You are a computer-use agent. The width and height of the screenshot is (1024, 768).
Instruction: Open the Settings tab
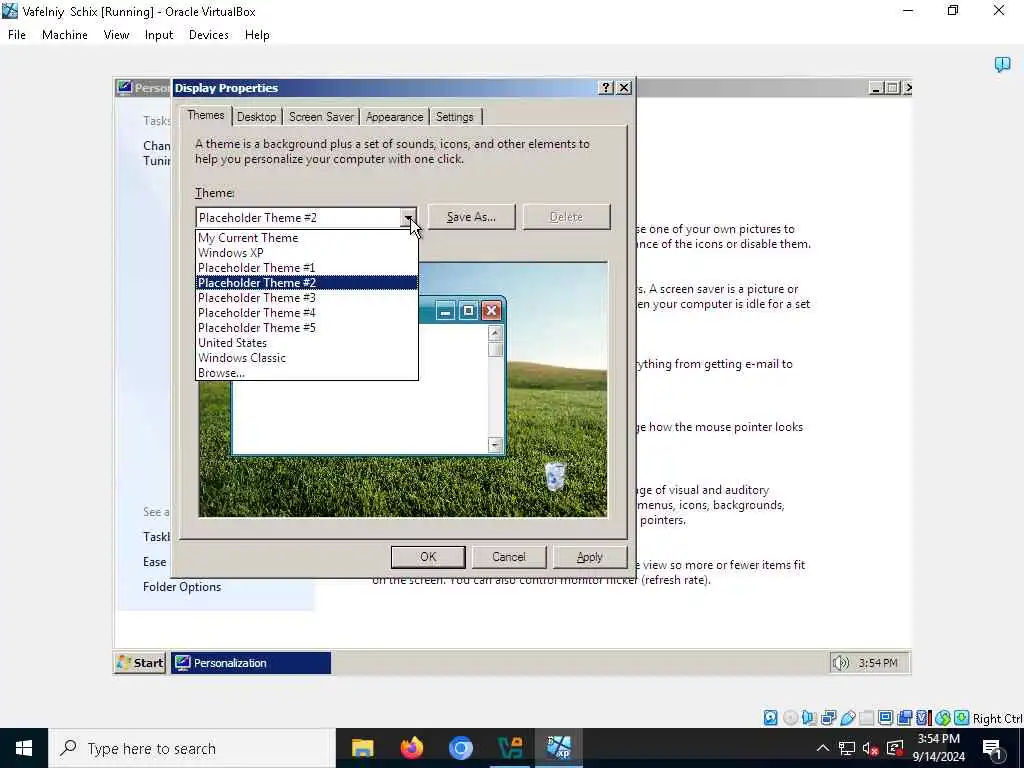click(455, 117)
